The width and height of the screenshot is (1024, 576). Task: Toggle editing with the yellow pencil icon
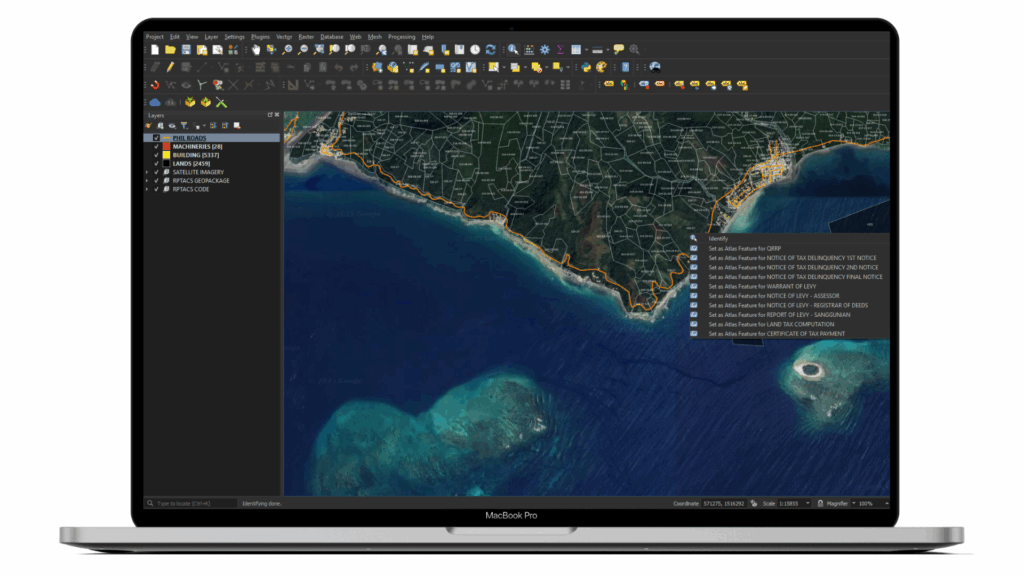tap(171, 67)
